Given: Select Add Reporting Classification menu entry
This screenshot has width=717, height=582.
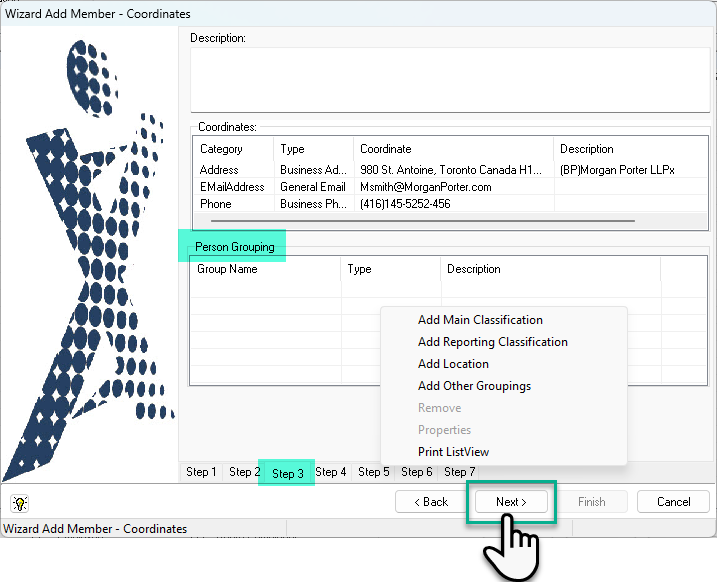Looking at the screenshot, I should coord(492,342).
